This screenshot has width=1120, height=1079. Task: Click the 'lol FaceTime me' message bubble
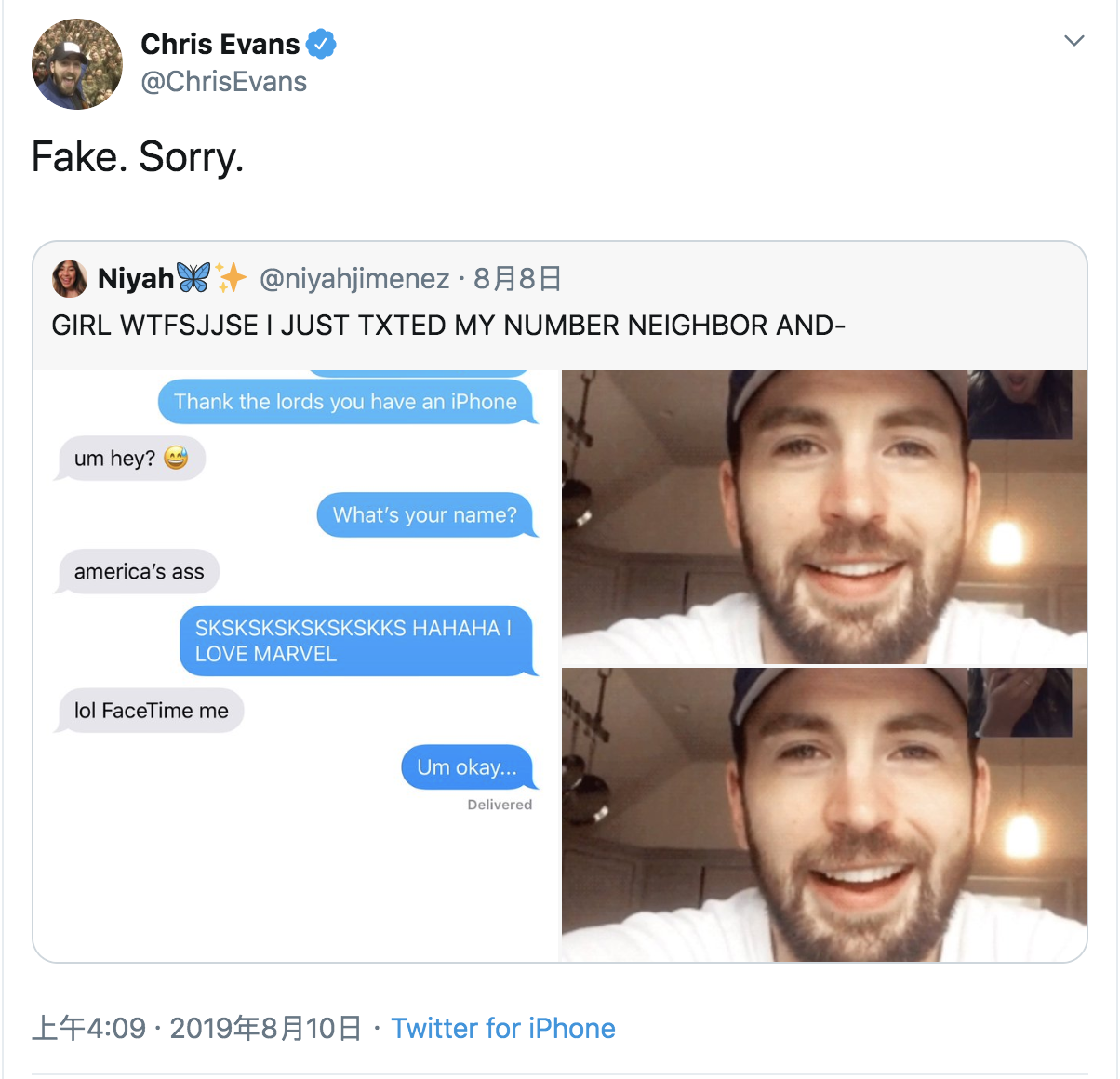(x=151, y=711)
